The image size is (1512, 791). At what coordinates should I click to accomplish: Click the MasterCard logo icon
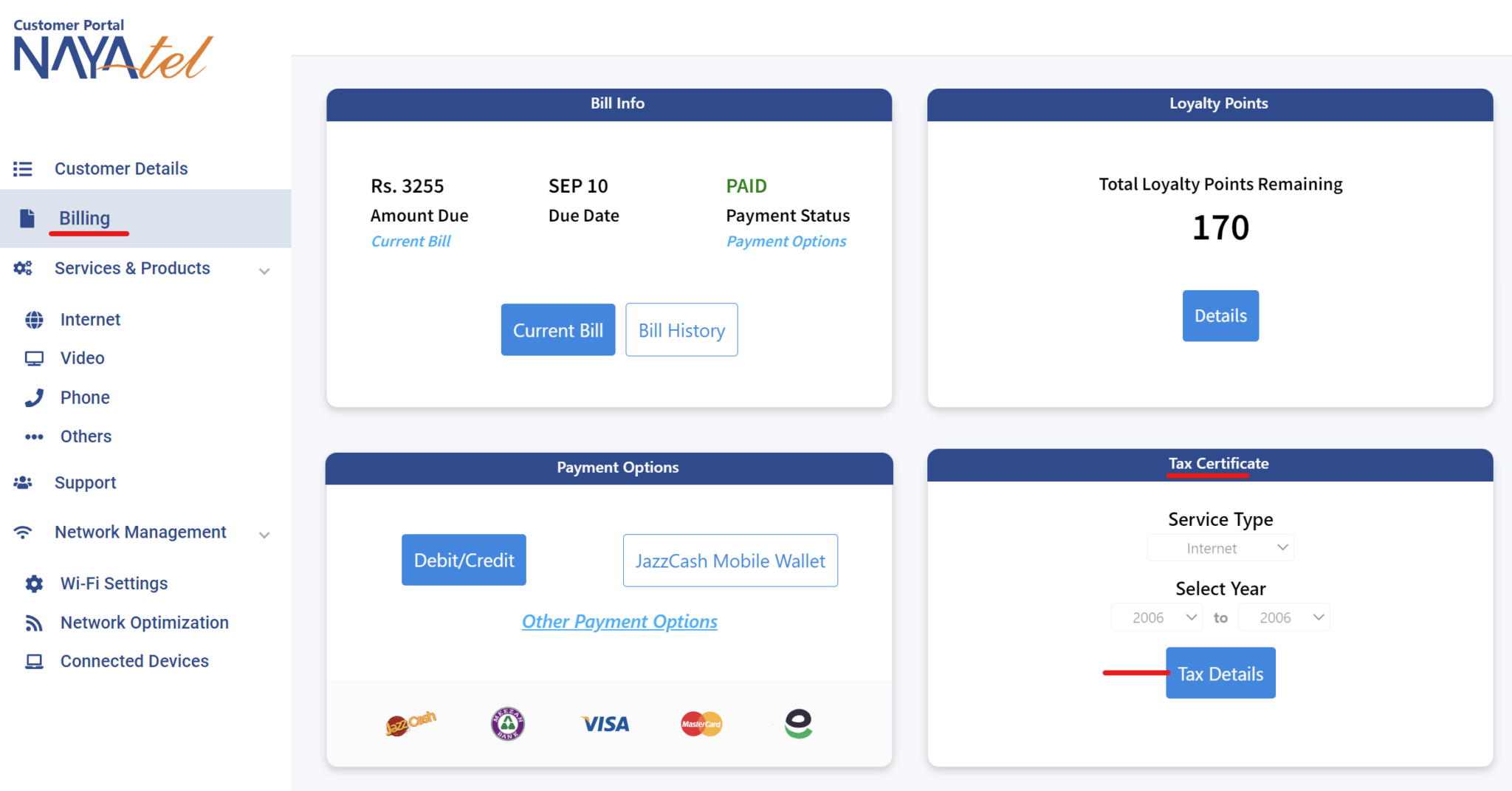[701, 724]
